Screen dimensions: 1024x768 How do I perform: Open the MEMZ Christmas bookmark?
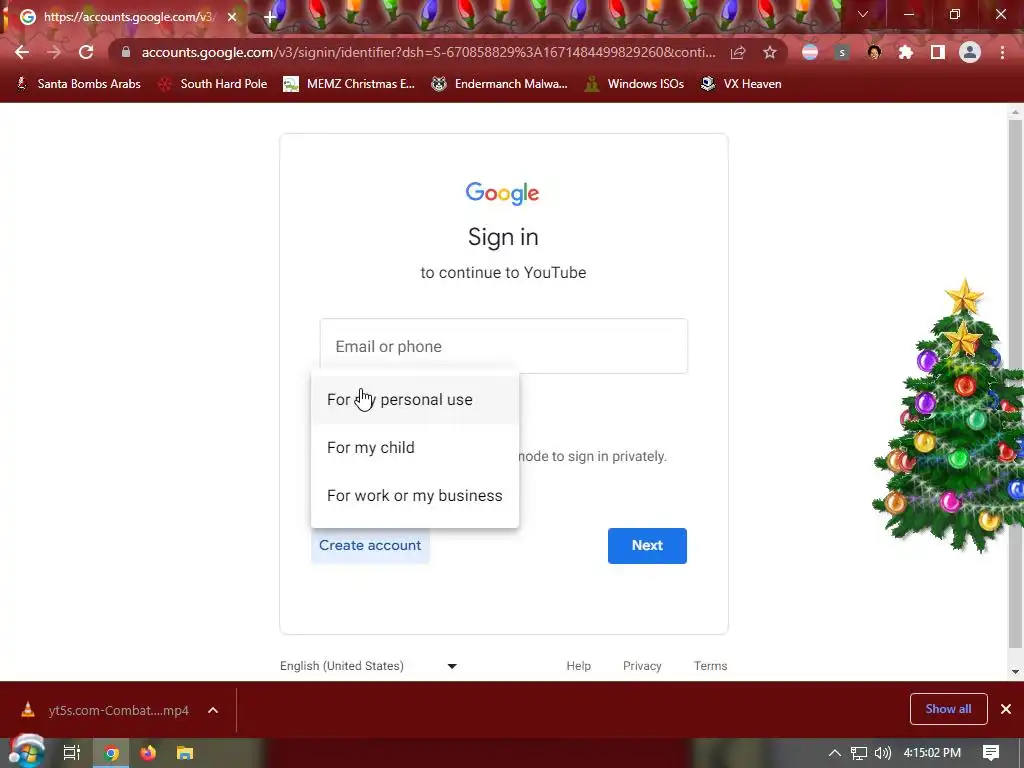349,84
